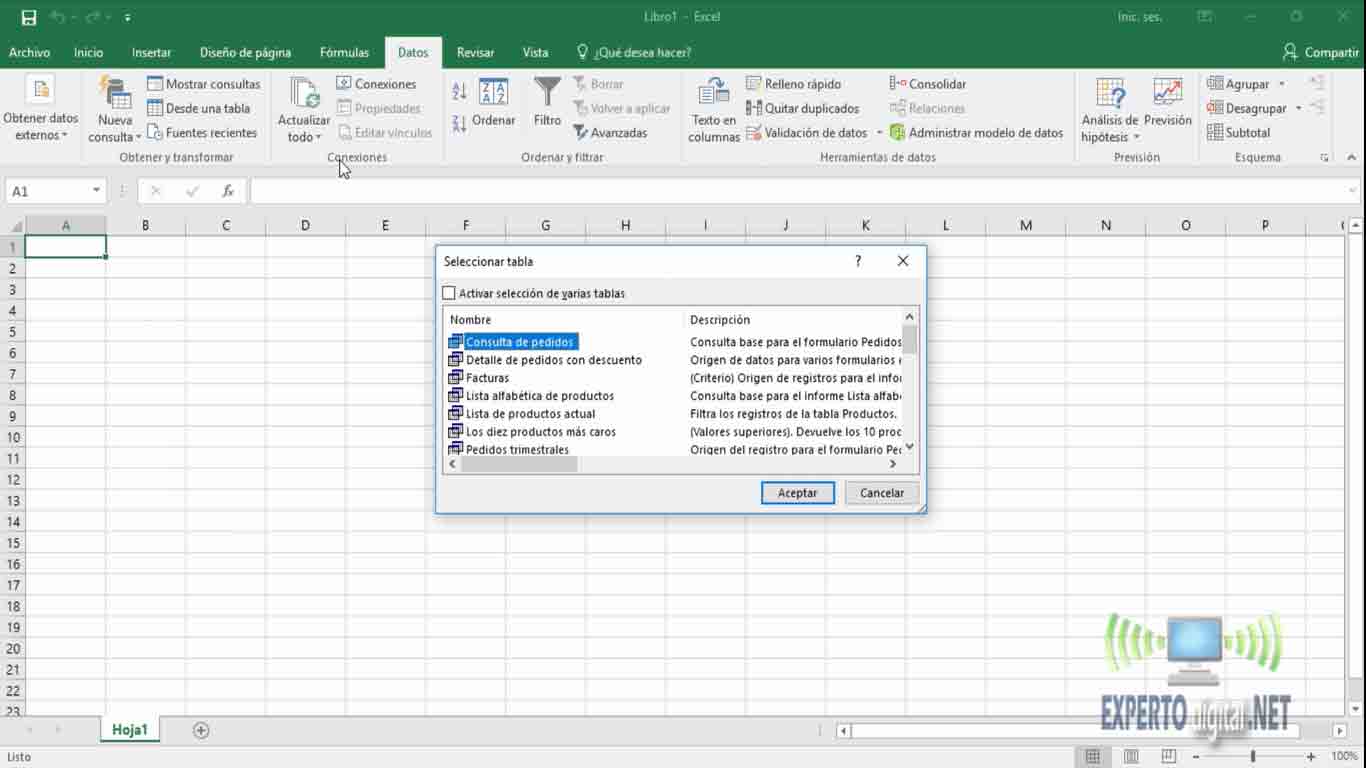Screen dimensions: 1366x768
Task: Select Facturas in the table list
Action: pyautogui.click(x=487, y=378)
